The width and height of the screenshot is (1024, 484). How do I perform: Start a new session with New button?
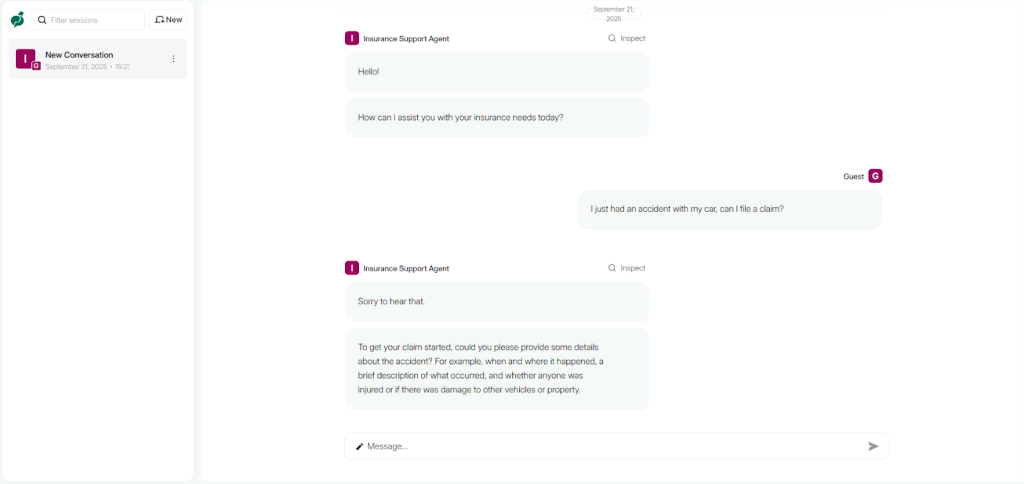(x=168, y=20)
